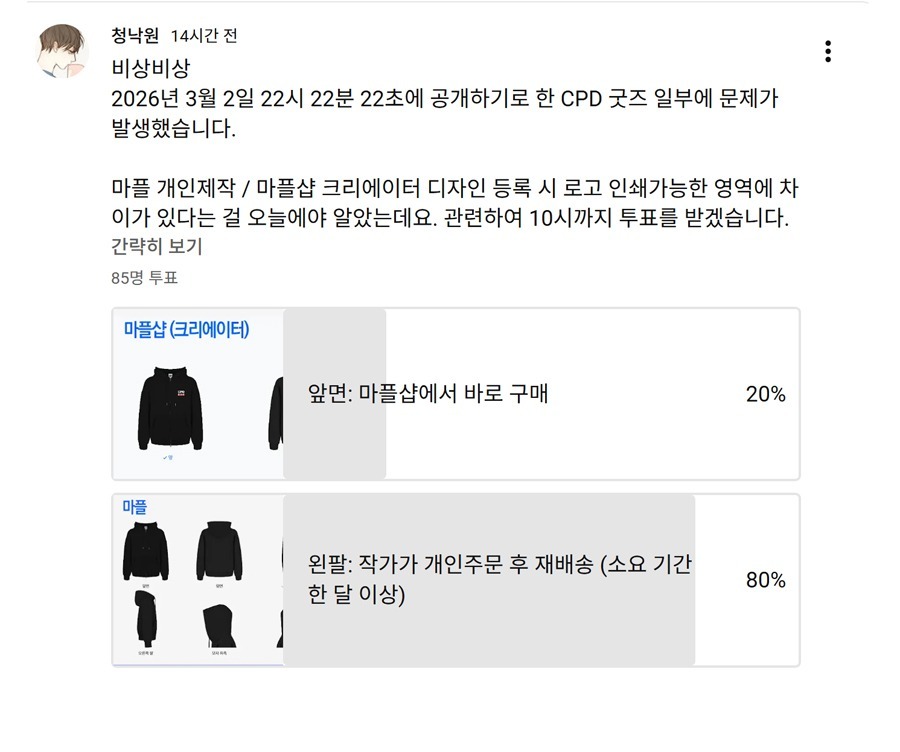Viewport: 900px width, 752px height.
Task: Click the 20% gray result bar
Action: [335, 440]
